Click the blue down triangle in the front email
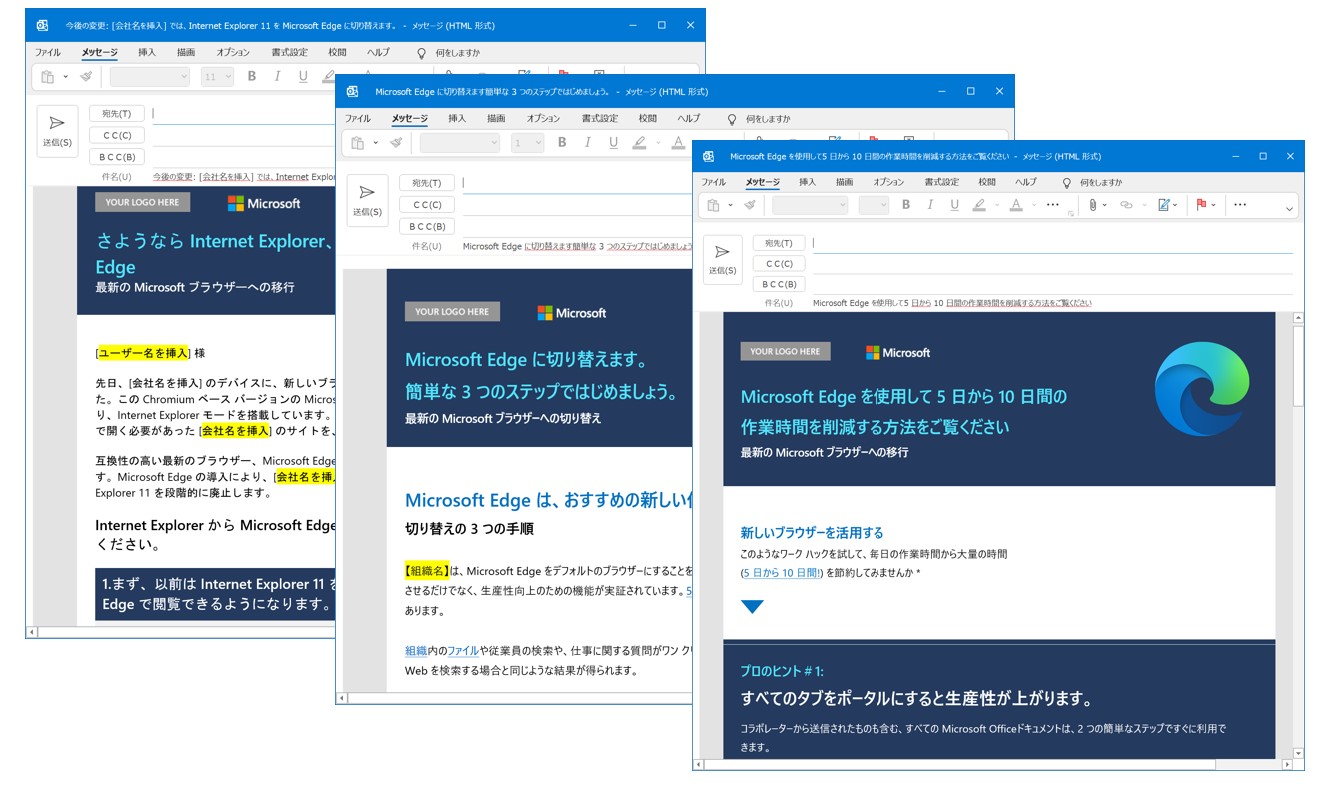This screenshot has width=1321, height=787. pyautogui.click(x=752, y=606)
